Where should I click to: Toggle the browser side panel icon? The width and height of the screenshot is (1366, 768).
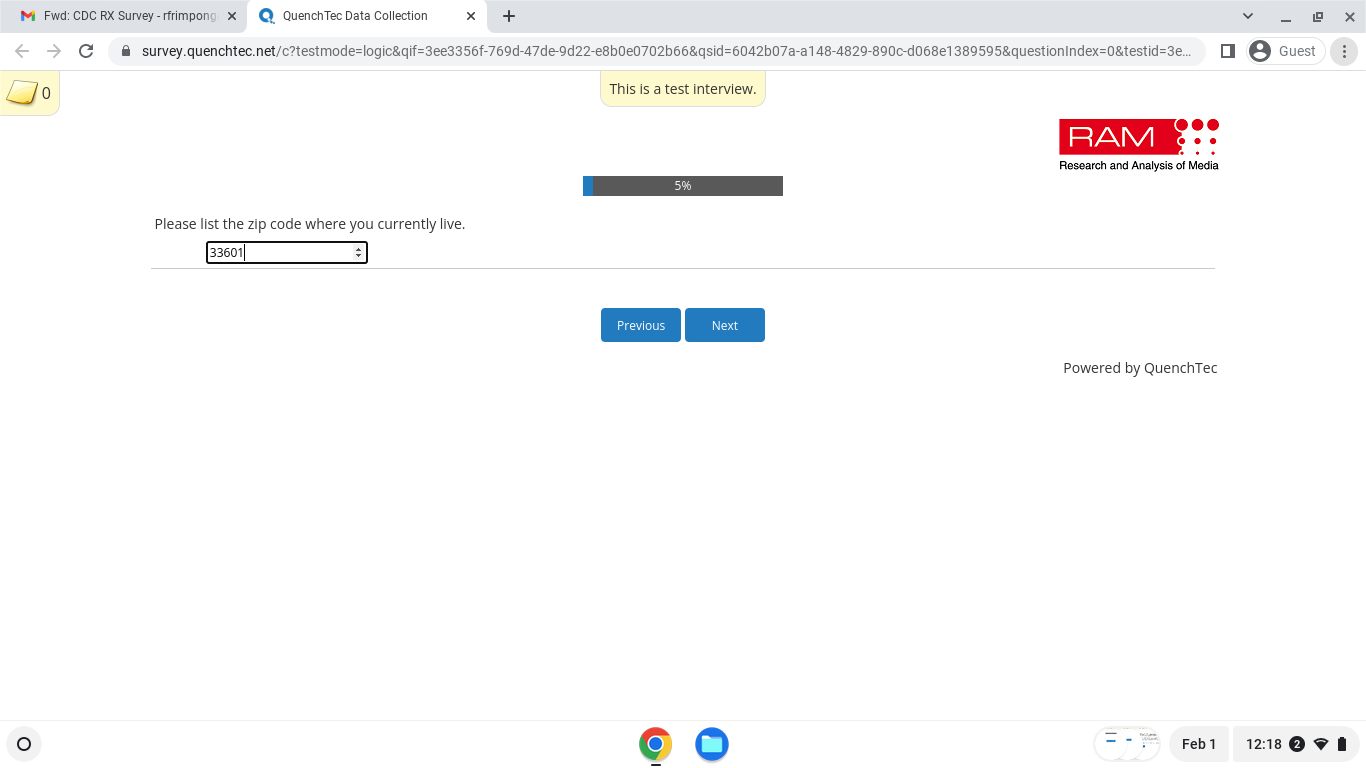point(1228,51)
